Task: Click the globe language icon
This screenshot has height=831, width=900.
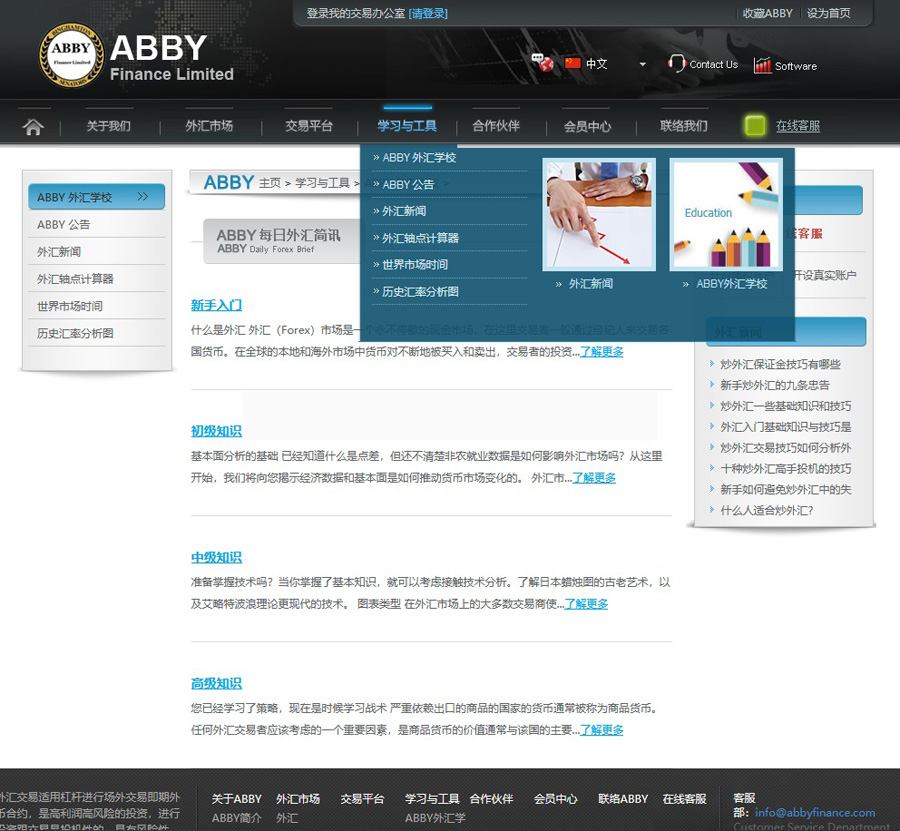Action: point(543,63)
